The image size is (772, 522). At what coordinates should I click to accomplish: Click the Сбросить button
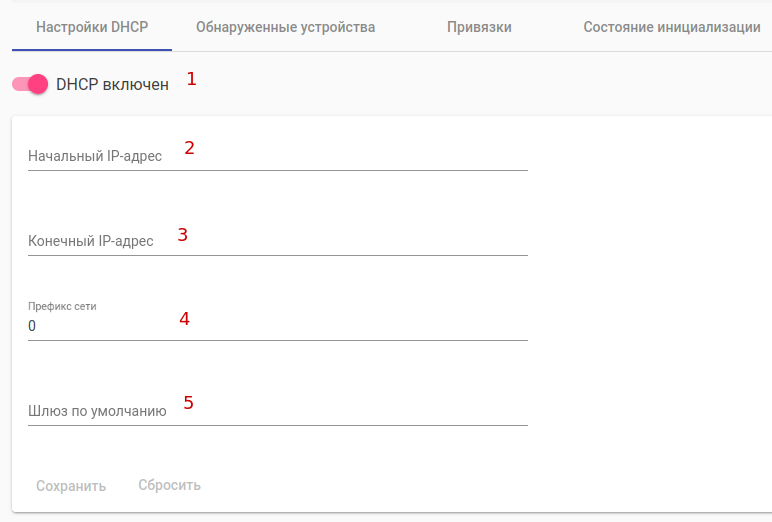click(x=169, y=486)
